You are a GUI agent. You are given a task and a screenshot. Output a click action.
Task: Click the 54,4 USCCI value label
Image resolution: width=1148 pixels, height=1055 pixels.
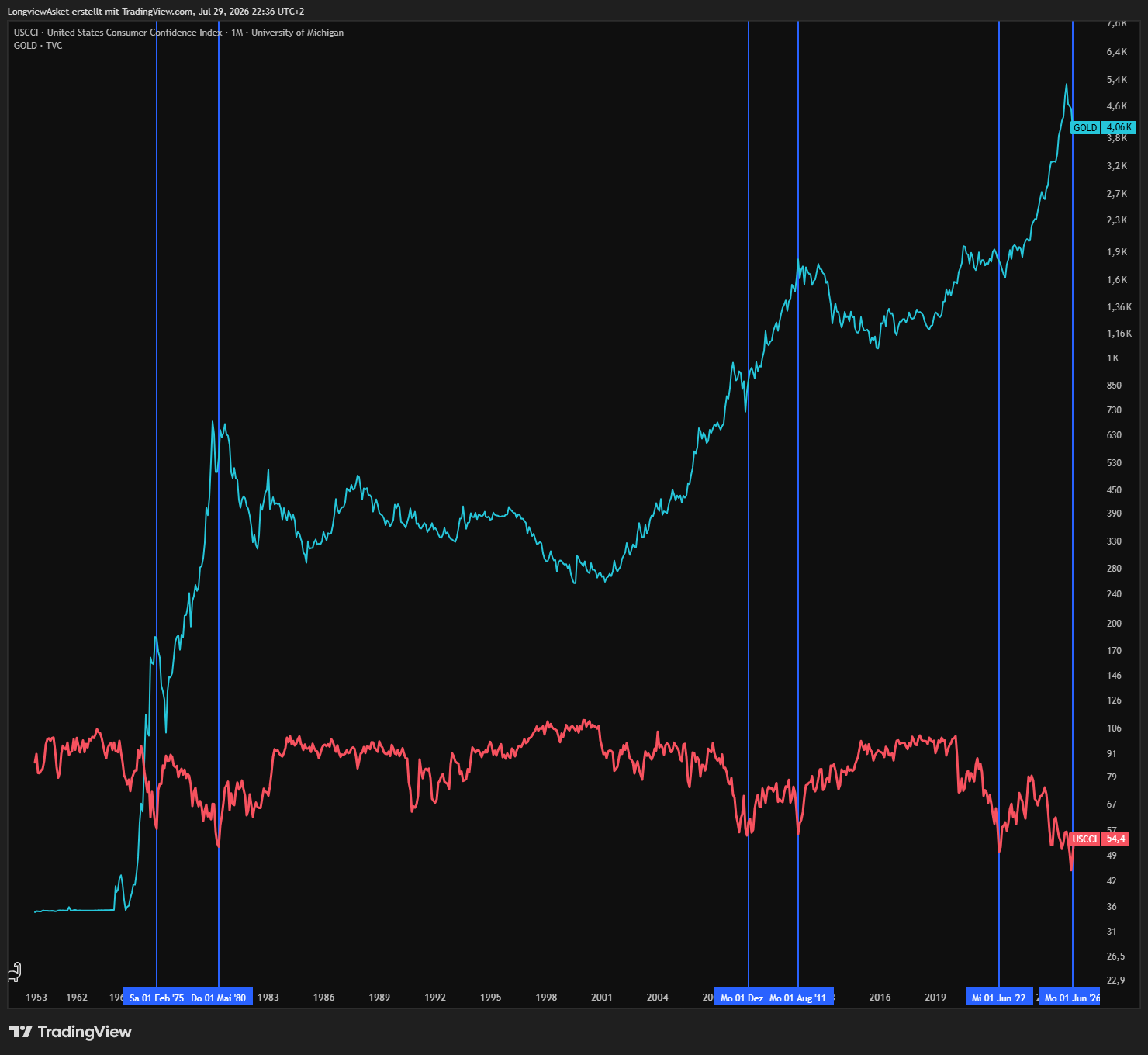pyautogui.click(x=1115, y=839)
